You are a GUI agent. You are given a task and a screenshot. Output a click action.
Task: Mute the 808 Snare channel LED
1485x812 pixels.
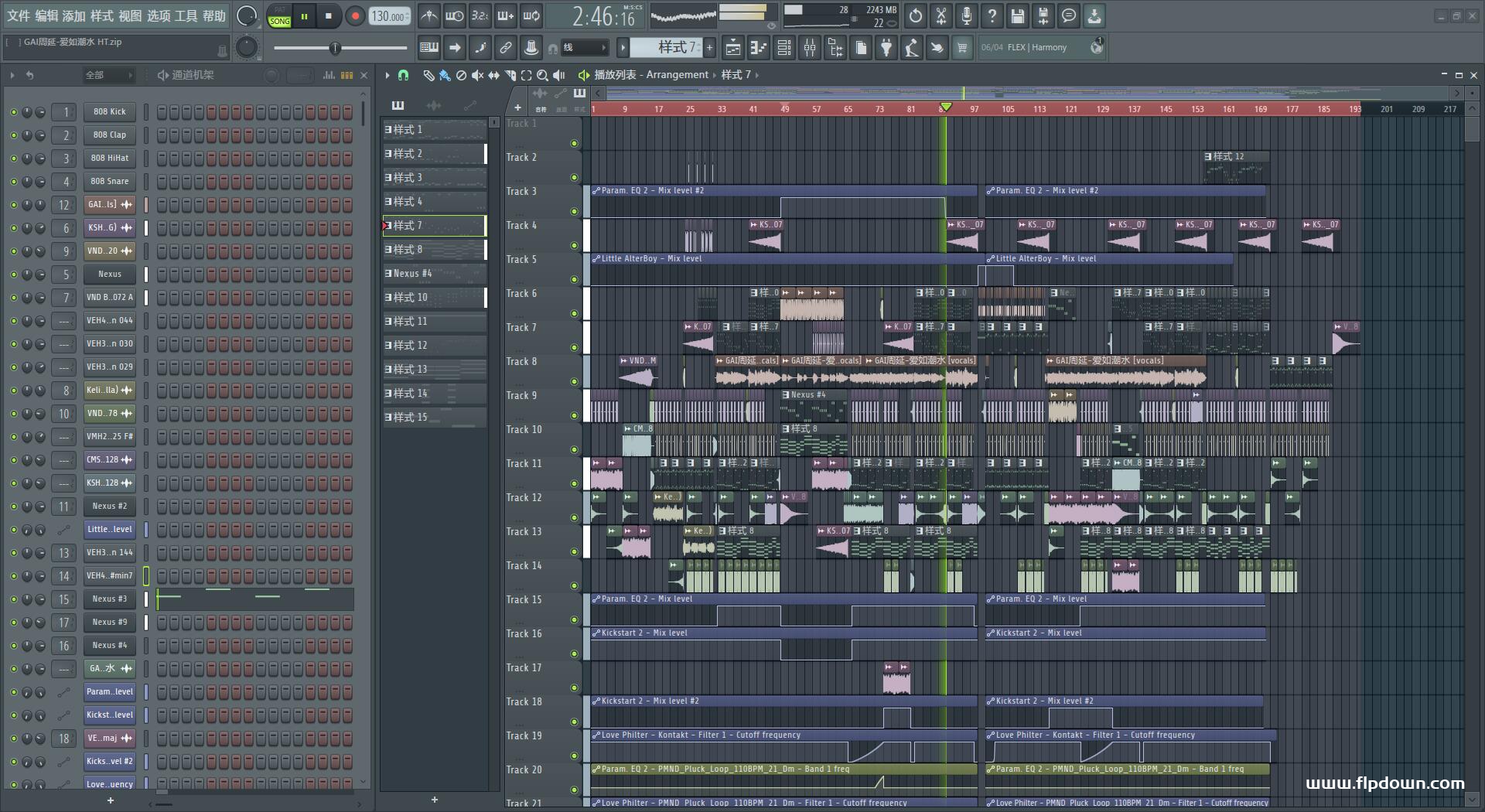coord(13,182)
